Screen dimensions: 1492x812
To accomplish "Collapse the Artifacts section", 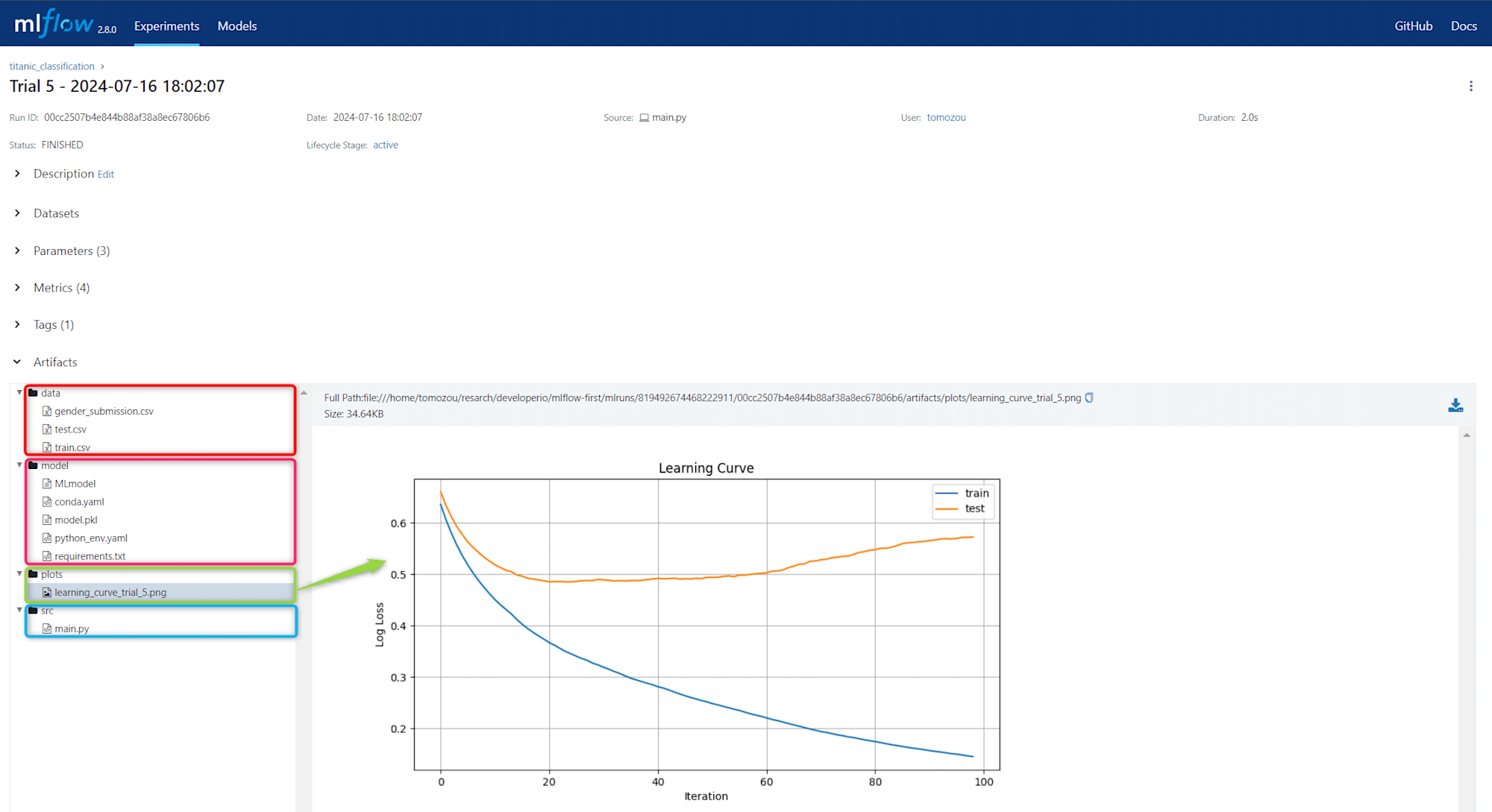I will click(17, 362).
